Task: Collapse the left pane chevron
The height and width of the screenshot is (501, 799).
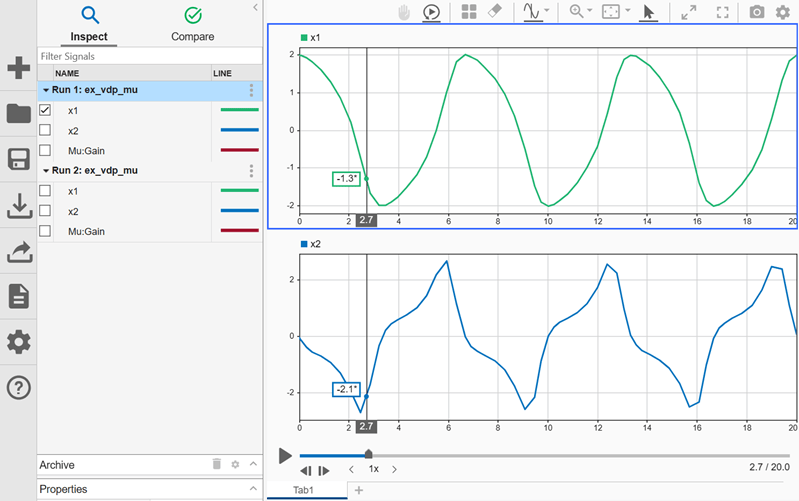Action: 255,7
